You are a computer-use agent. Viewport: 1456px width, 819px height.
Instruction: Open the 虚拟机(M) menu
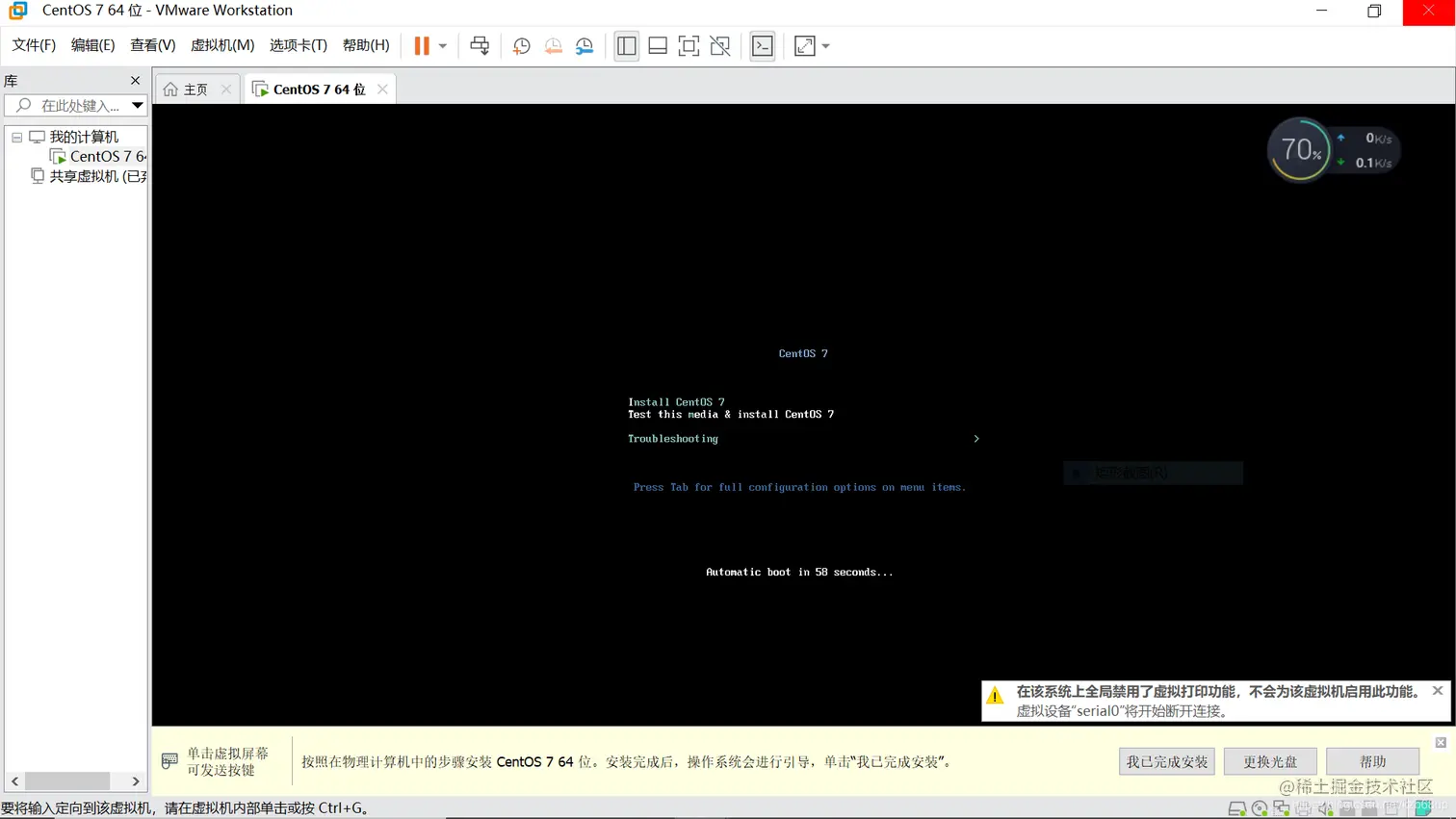tap(222, 45)
